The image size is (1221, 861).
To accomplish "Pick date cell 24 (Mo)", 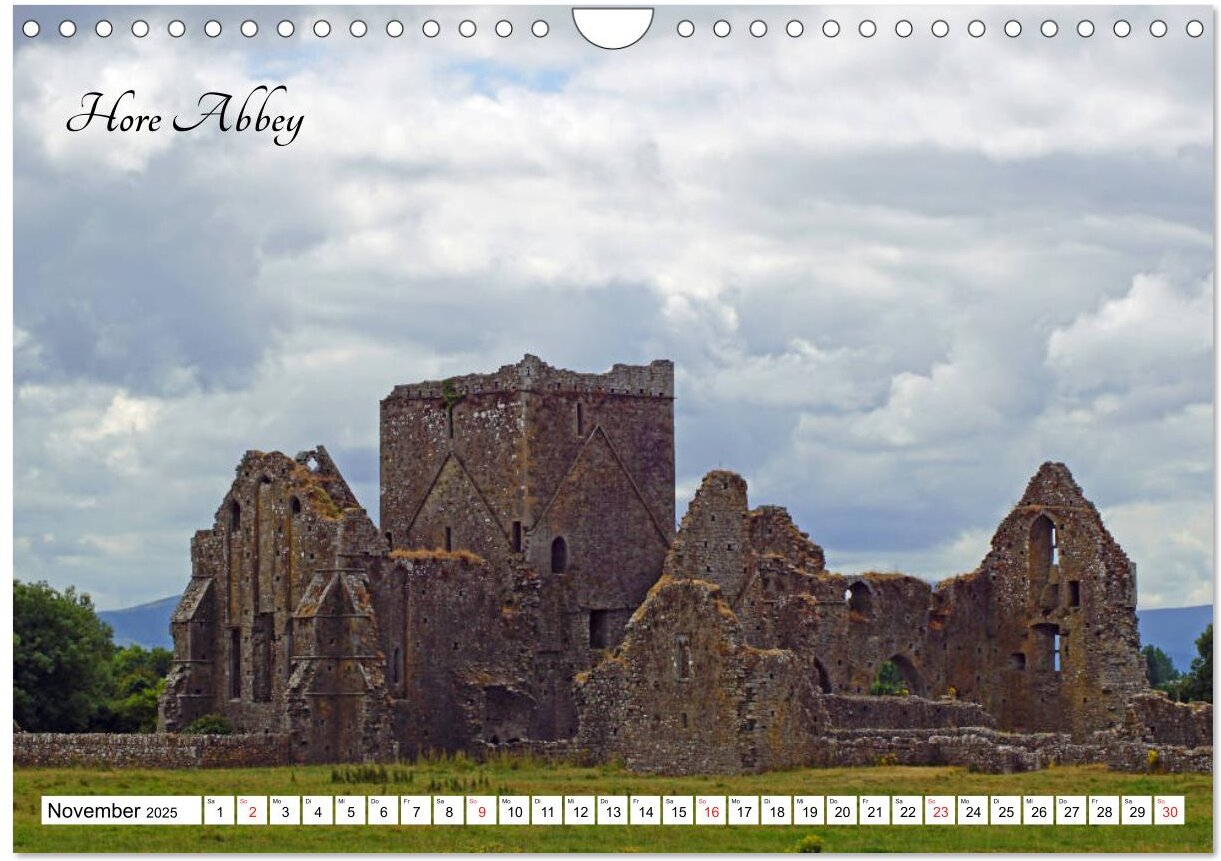I will point(973,810).
